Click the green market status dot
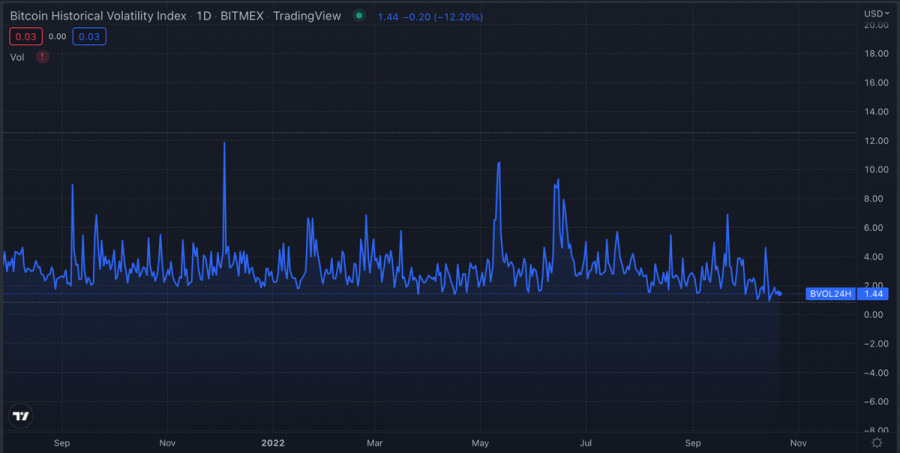Viewport: 900px width, 453px height. [358, 16]
